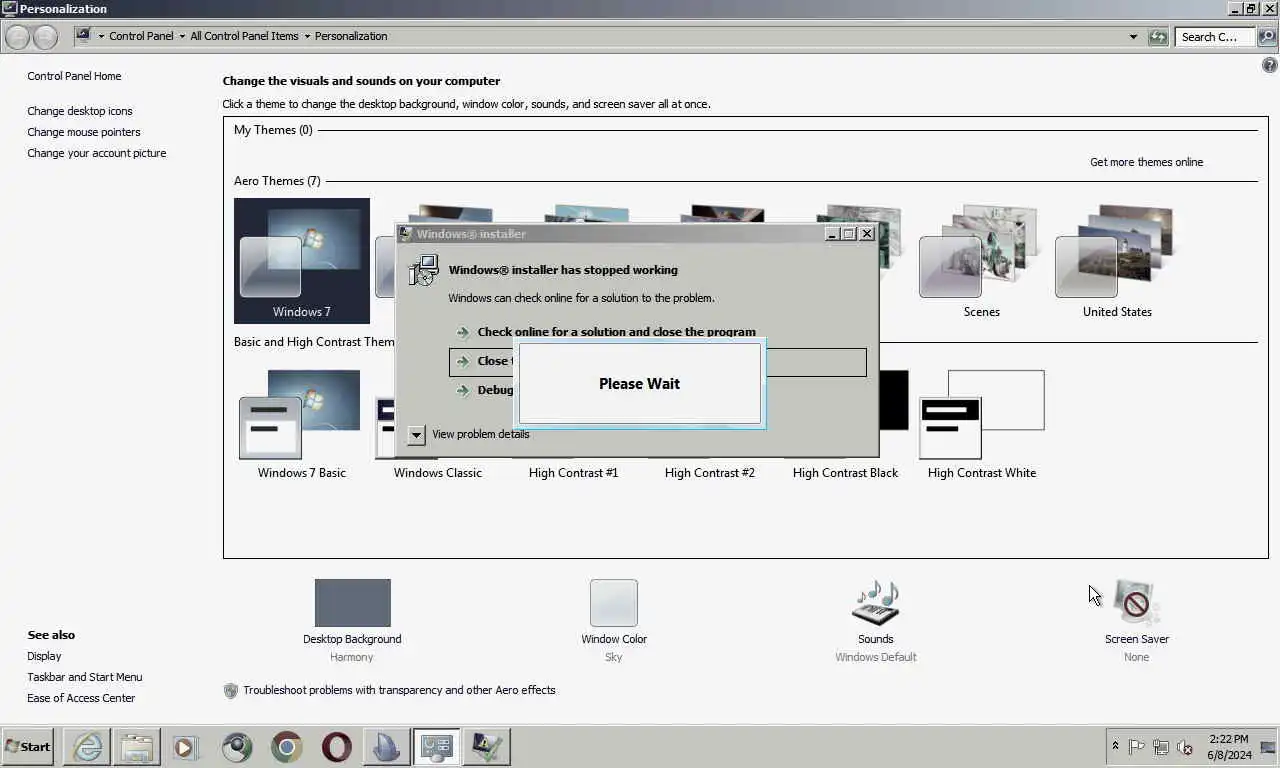This screenshot has height=768, width=1280.
Task: Open Change your account picture link
Action: click(x=97, y=153)
